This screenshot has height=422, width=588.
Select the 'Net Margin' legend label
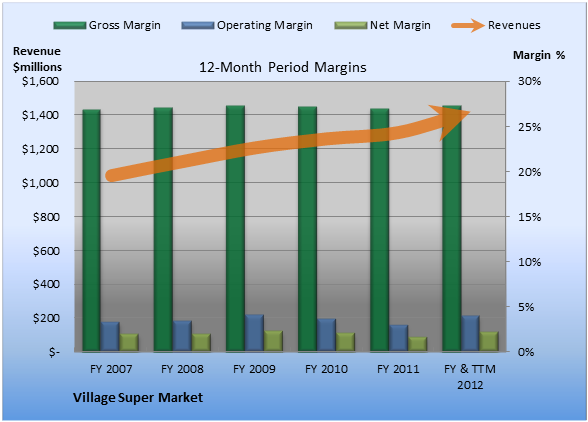[x=400, y=26]
